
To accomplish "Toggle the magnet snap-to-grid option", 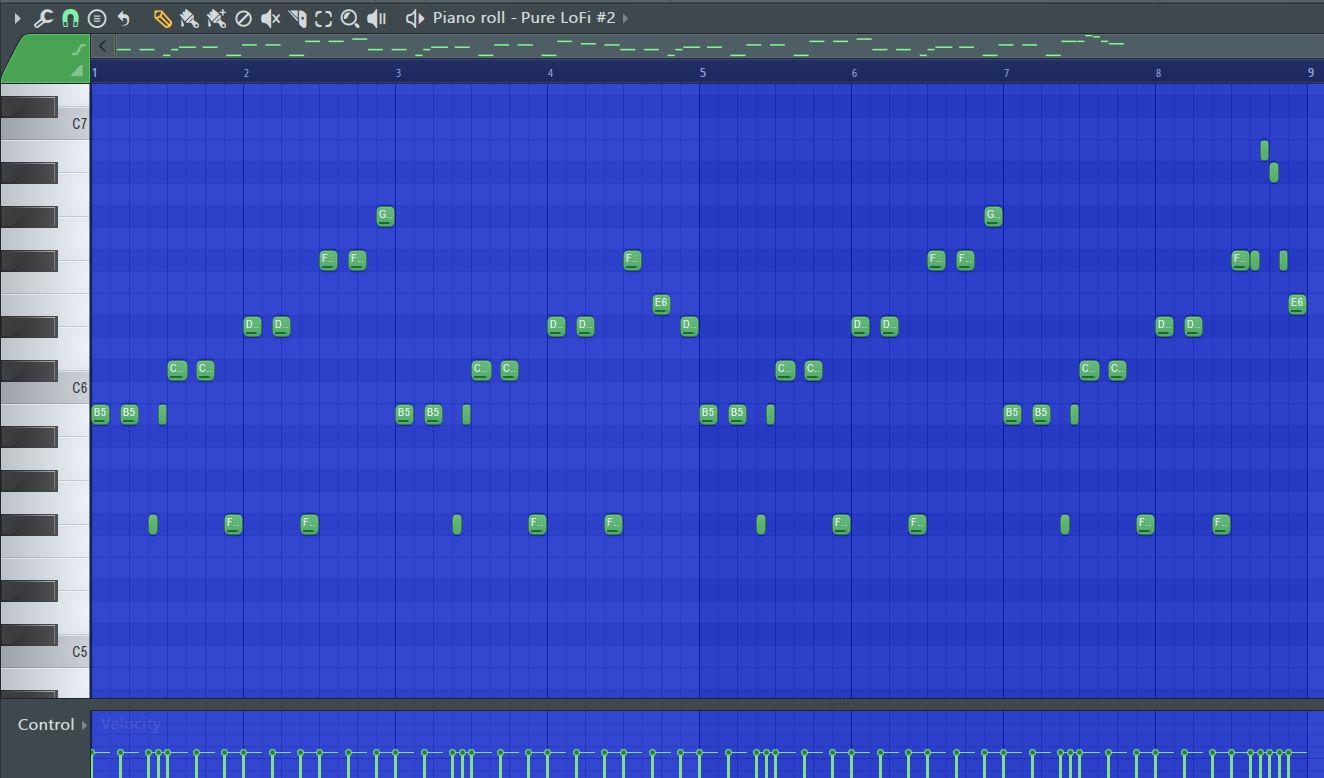I will (x=70, y=18).
